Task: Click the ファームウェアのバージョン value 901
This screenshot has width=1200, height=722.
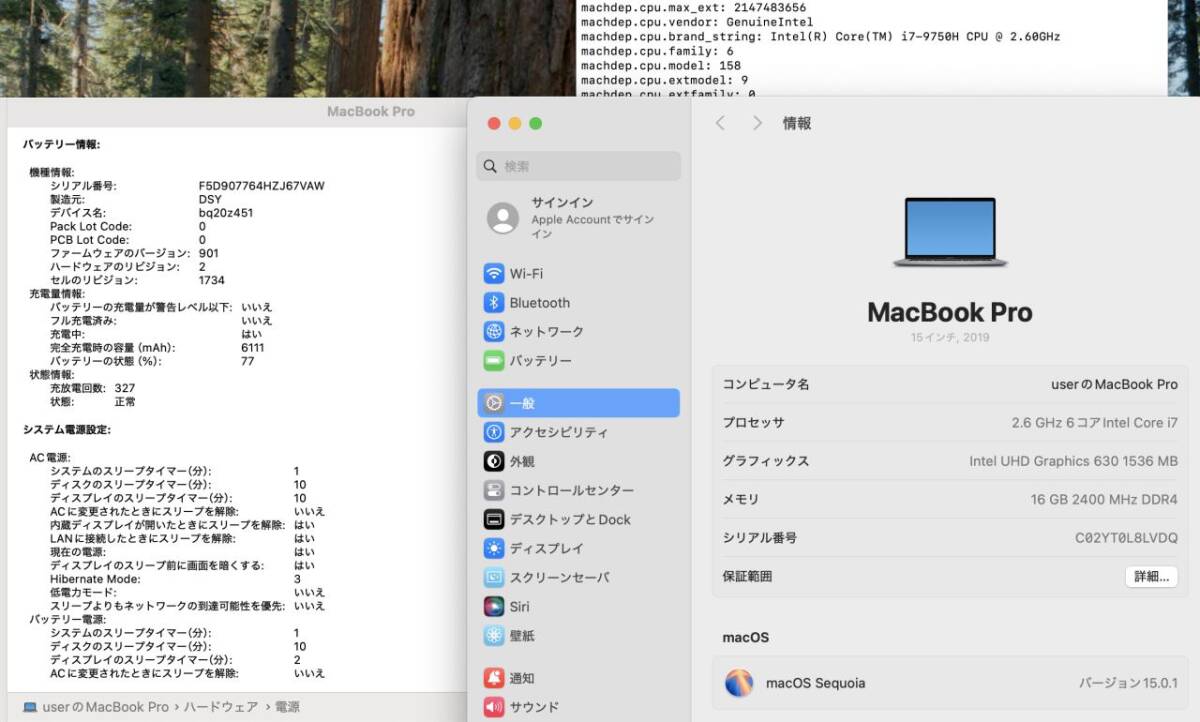Action: coord(208,253)
